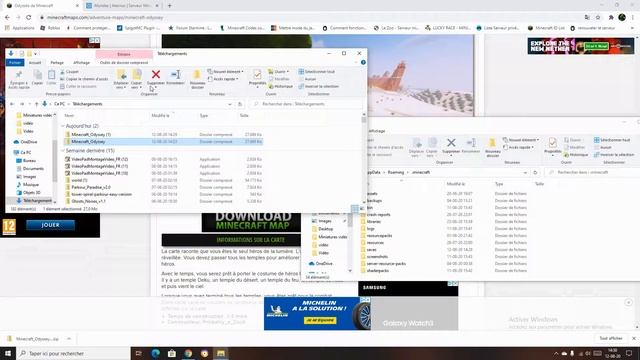Switch to Affichage tab in Téléchargements
The image size is (640, 360).
[x=81, y=62]
